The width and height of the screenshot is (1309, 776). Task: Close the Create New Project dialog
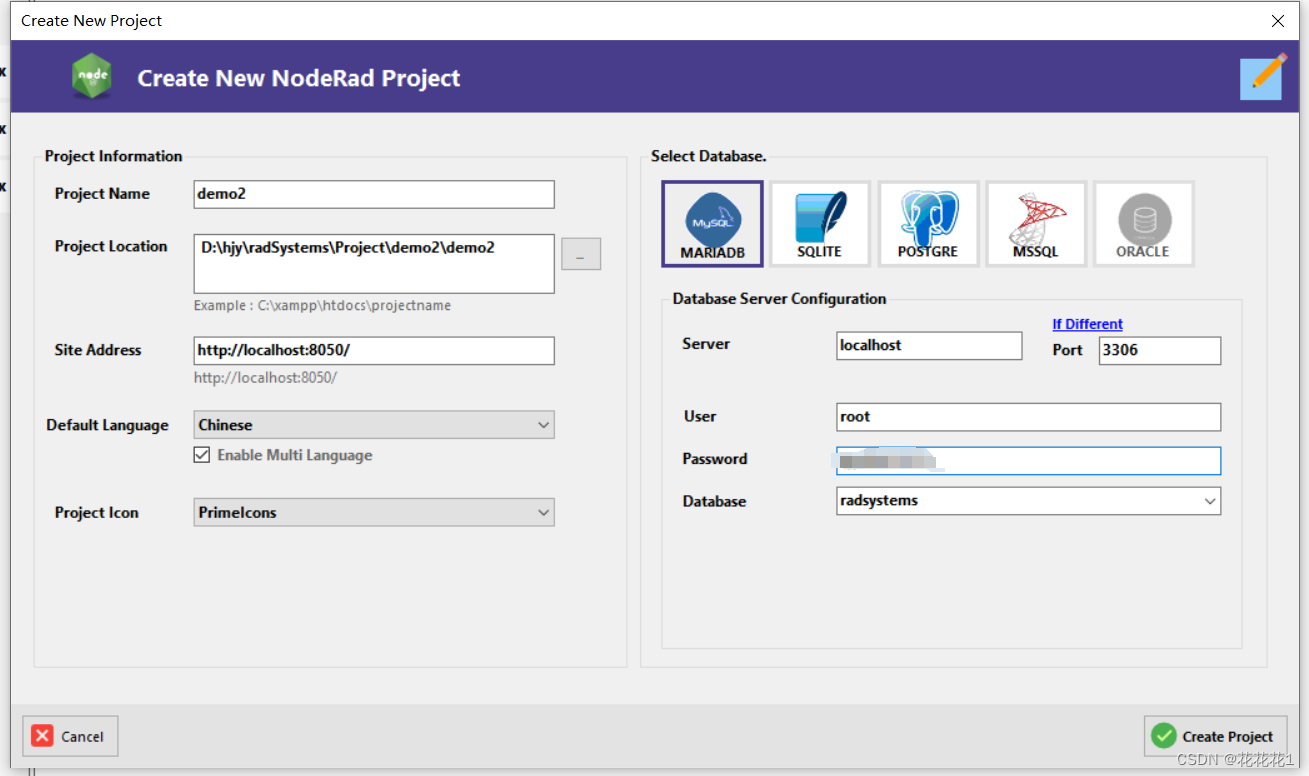click(x=1277, y=20)
